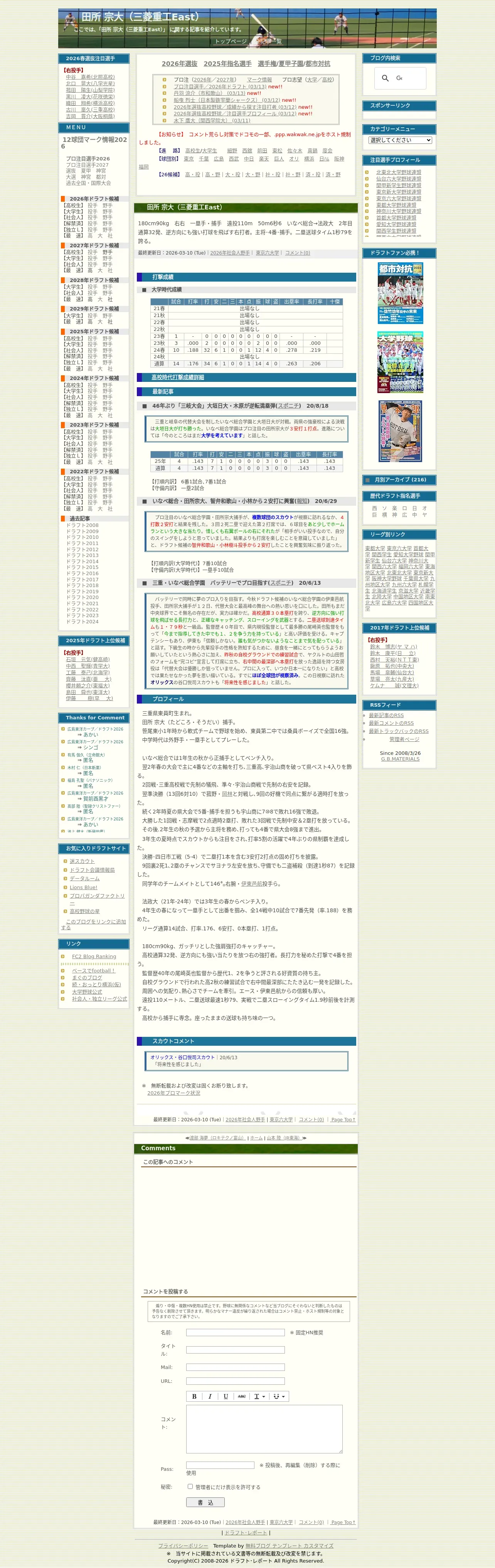Open the ドラフト･レポート footer link

tap(246, 1533)
